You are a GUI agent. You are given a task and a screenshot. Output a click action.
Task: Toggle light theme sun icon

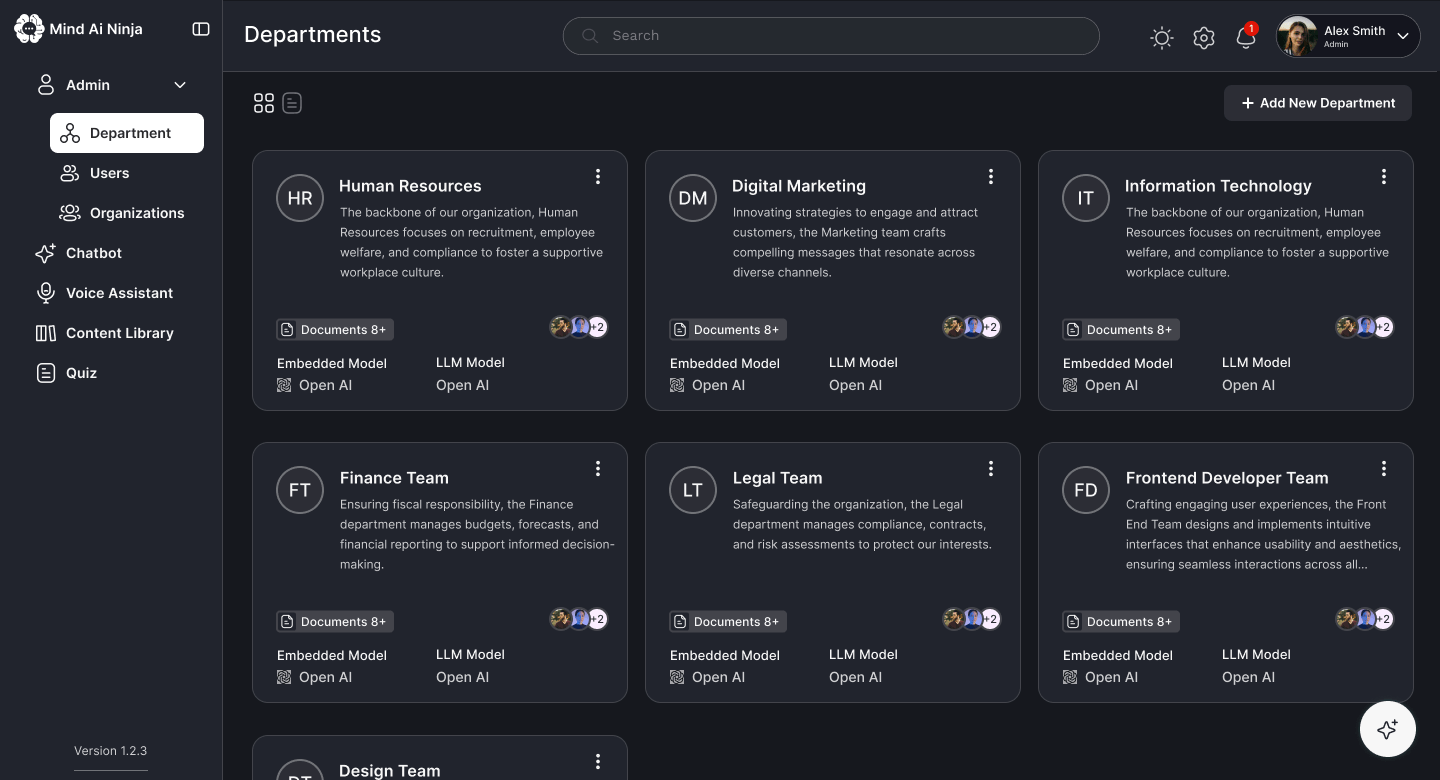click(1162, 38)
